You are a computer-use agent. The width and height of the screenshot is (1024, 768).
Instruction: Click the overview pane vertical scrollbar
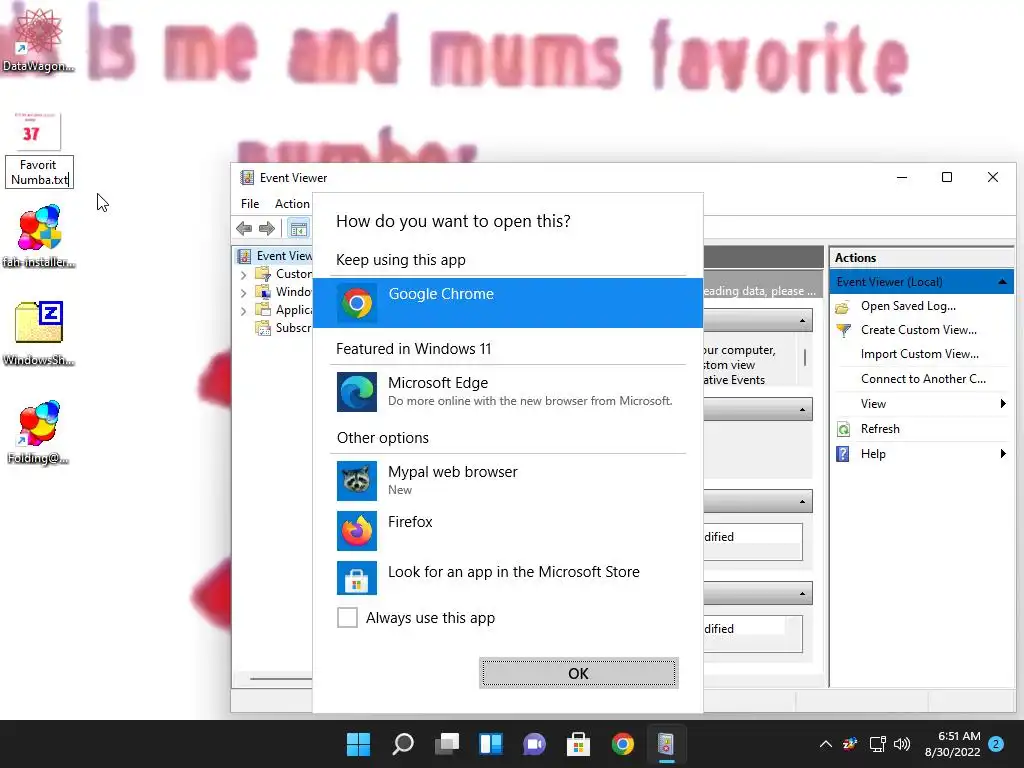point(805,358)
